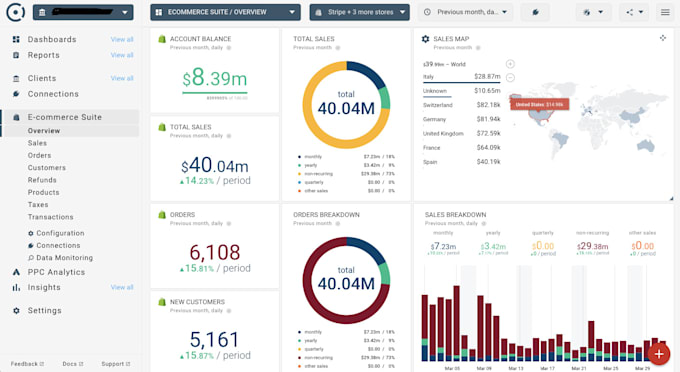Select Refunds in E-commerce menu

pos(42,180)
